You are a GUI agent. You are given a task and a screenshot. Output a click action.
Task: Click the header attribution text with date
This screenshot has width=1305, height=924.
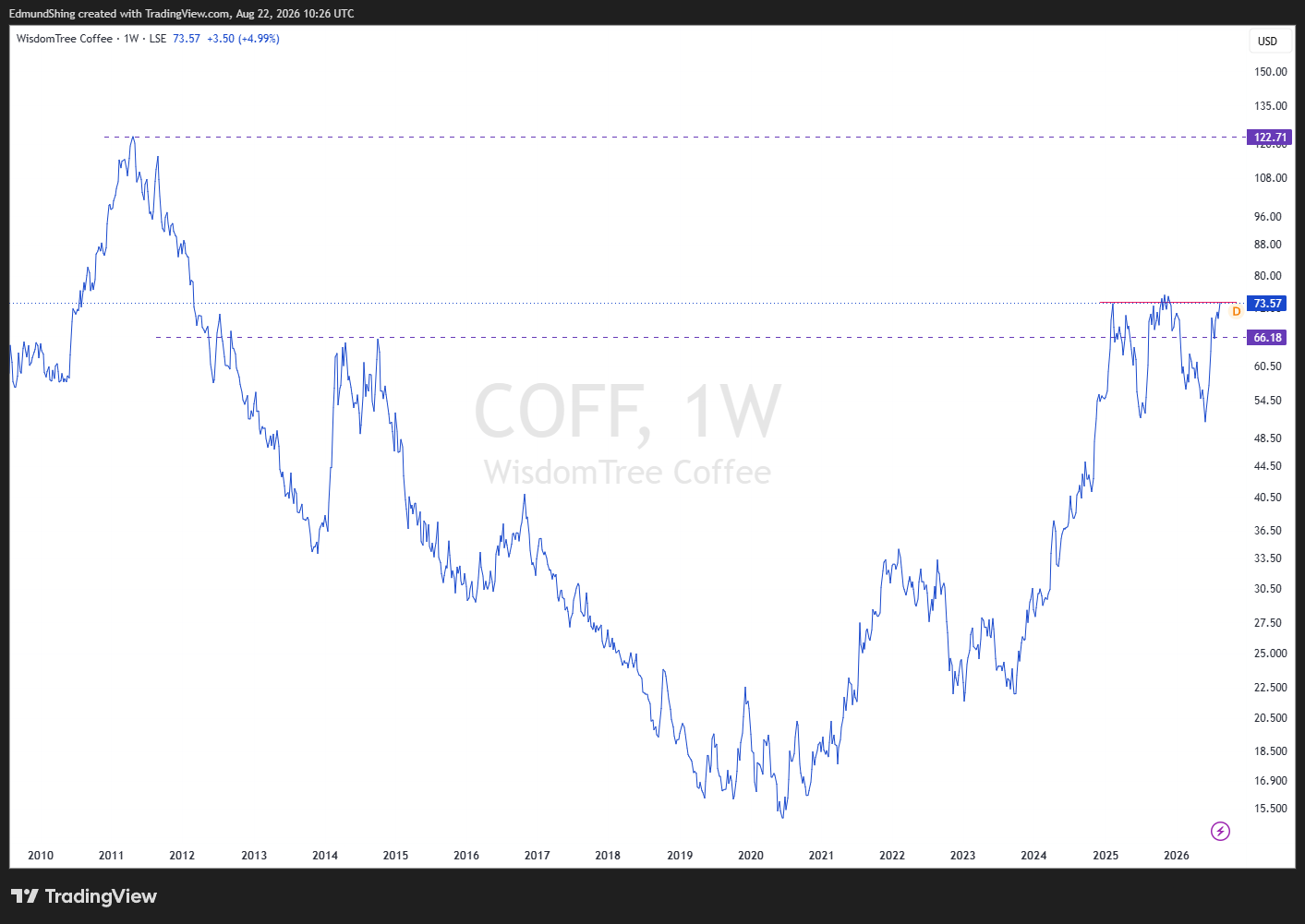pyautogui.click(x=182, y=14)
